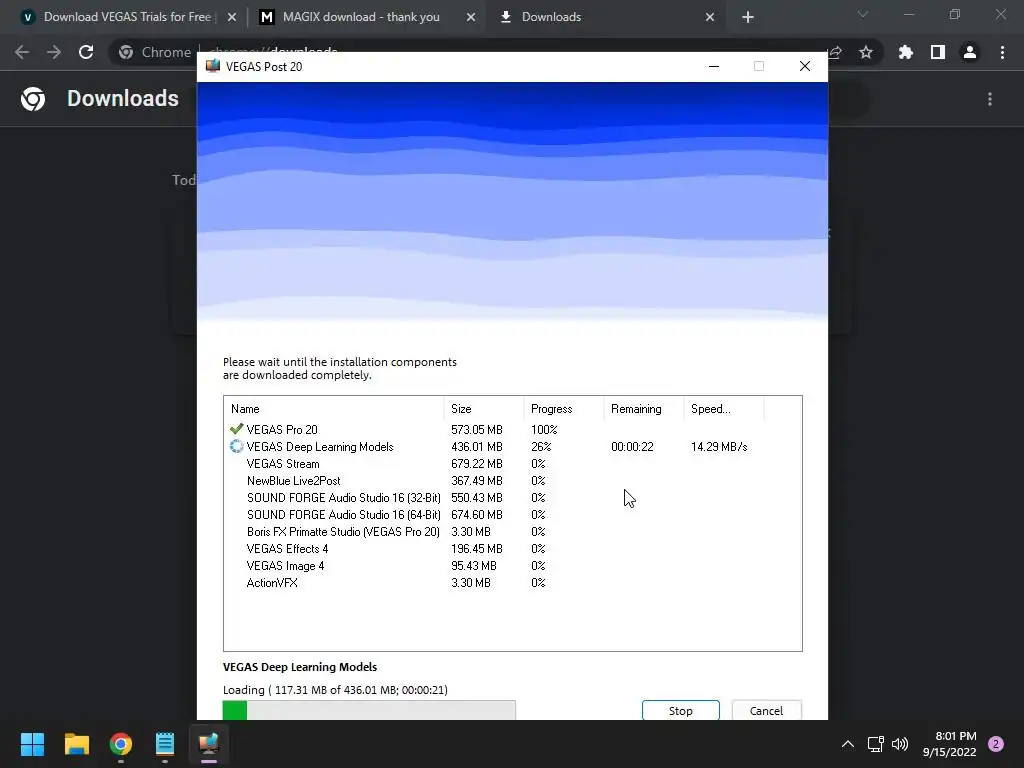Open Notepad from the taskbar
The image size is (1024, 768).
click(165, 744)
